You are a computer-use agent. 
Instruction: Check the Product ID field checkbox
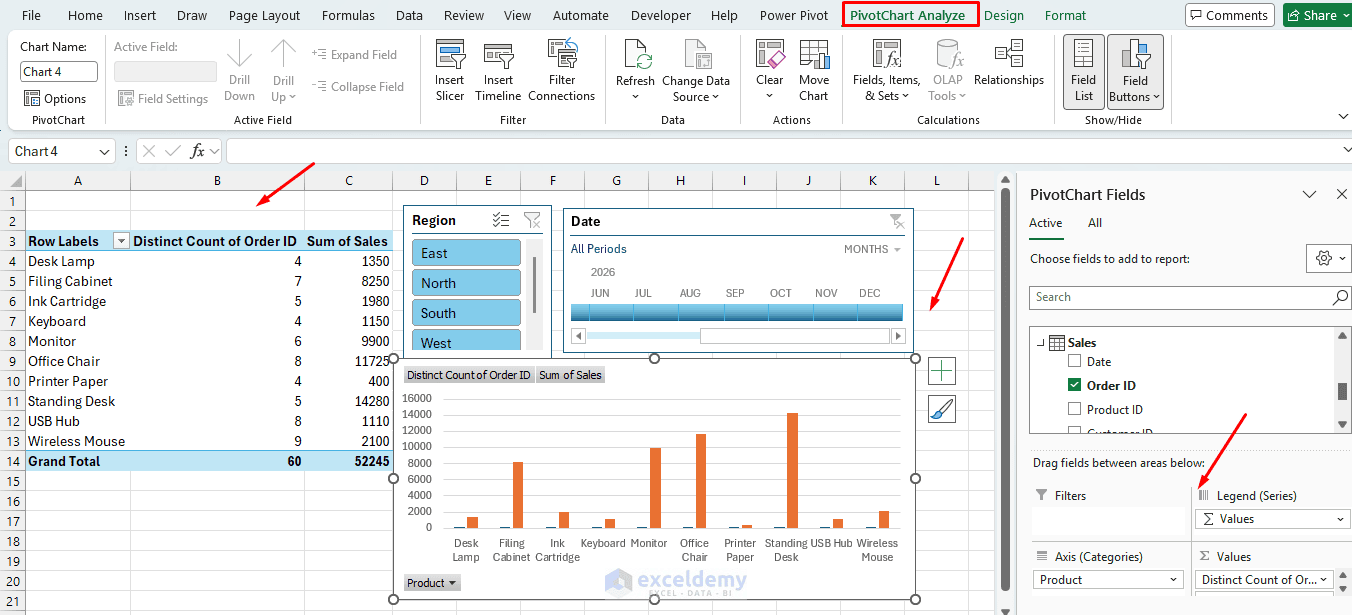[x=1075, y=409]
